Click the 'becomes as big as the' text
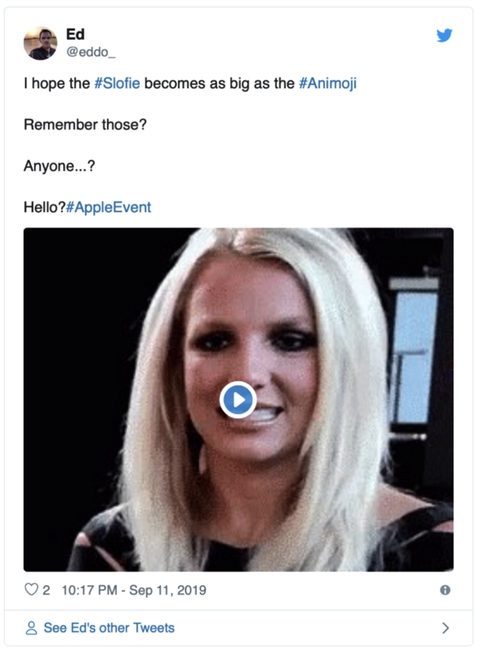The width and height of the screenshot is (480, 652). click(219, 83)
